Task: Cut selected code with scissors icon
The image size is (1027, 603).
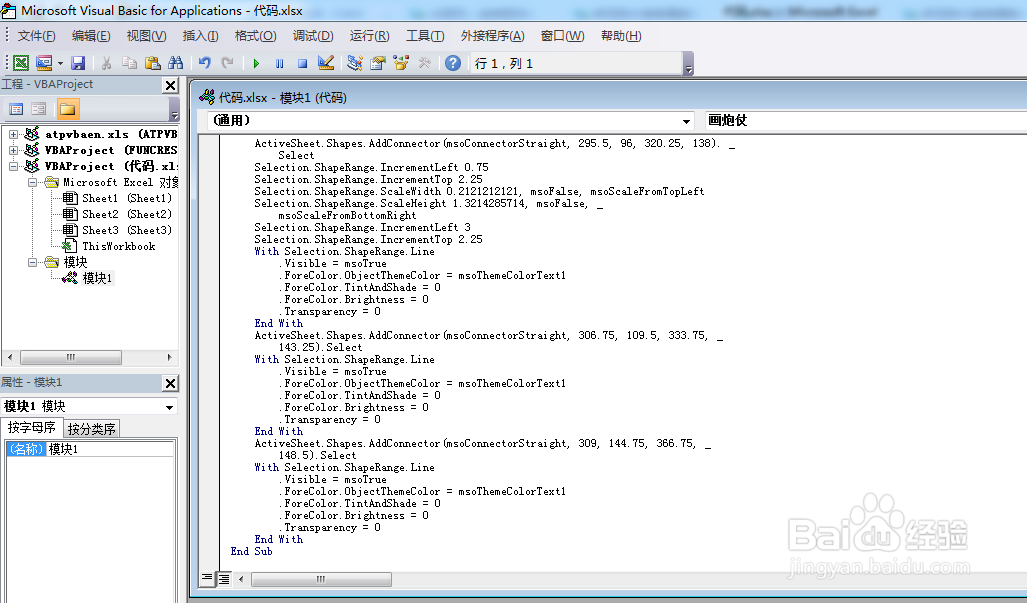Action: pos(106,63)
